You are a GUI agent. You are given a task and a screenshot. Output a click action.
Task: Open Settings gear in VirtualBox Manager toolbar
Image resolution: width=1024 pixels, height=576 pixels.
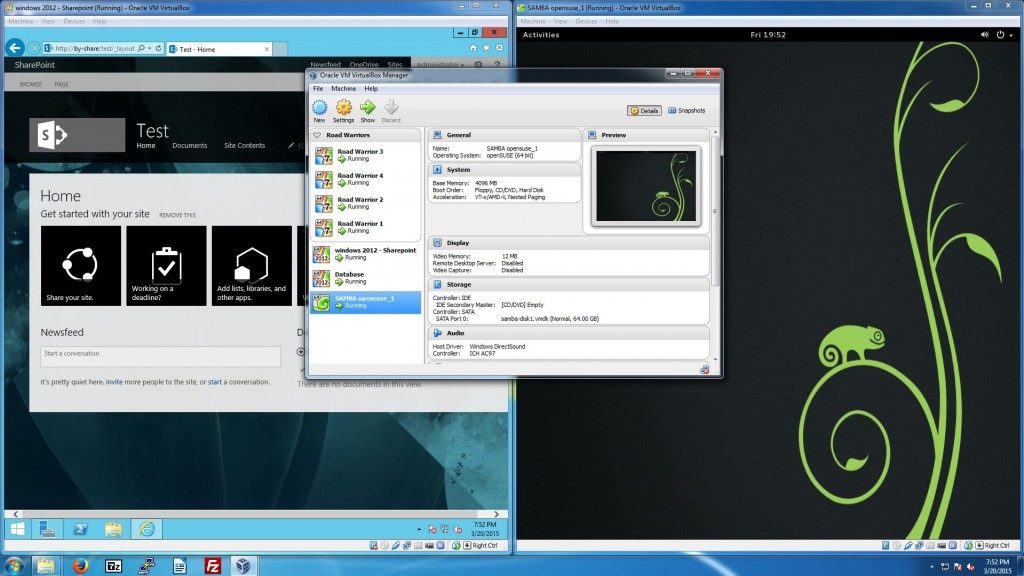point(344,111)
